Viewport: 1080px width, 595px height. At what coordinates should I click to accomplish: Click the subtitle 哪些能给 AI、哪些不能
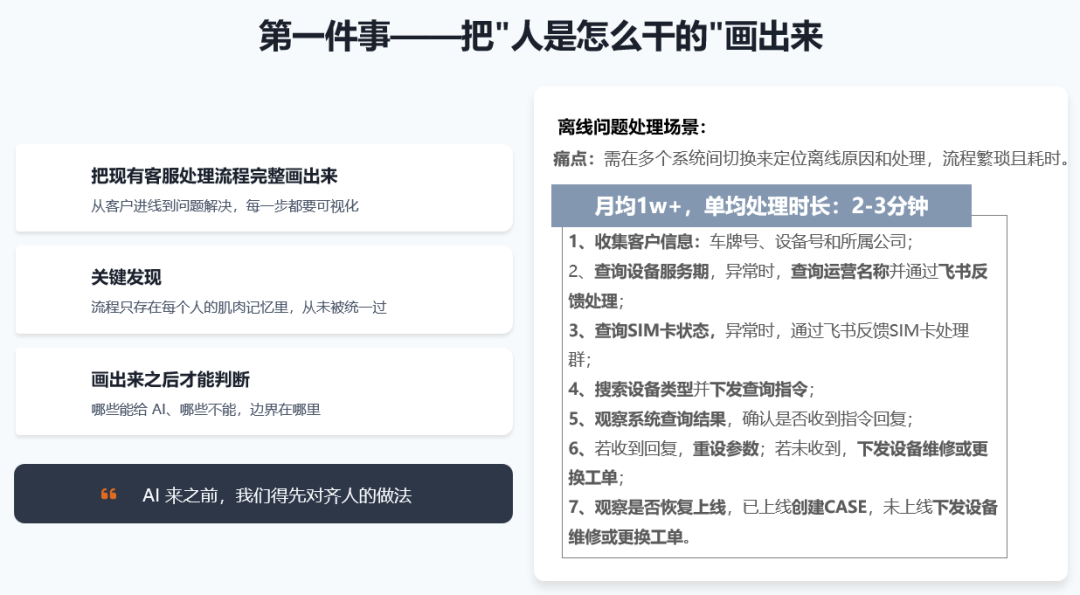[x=205, y=410]
